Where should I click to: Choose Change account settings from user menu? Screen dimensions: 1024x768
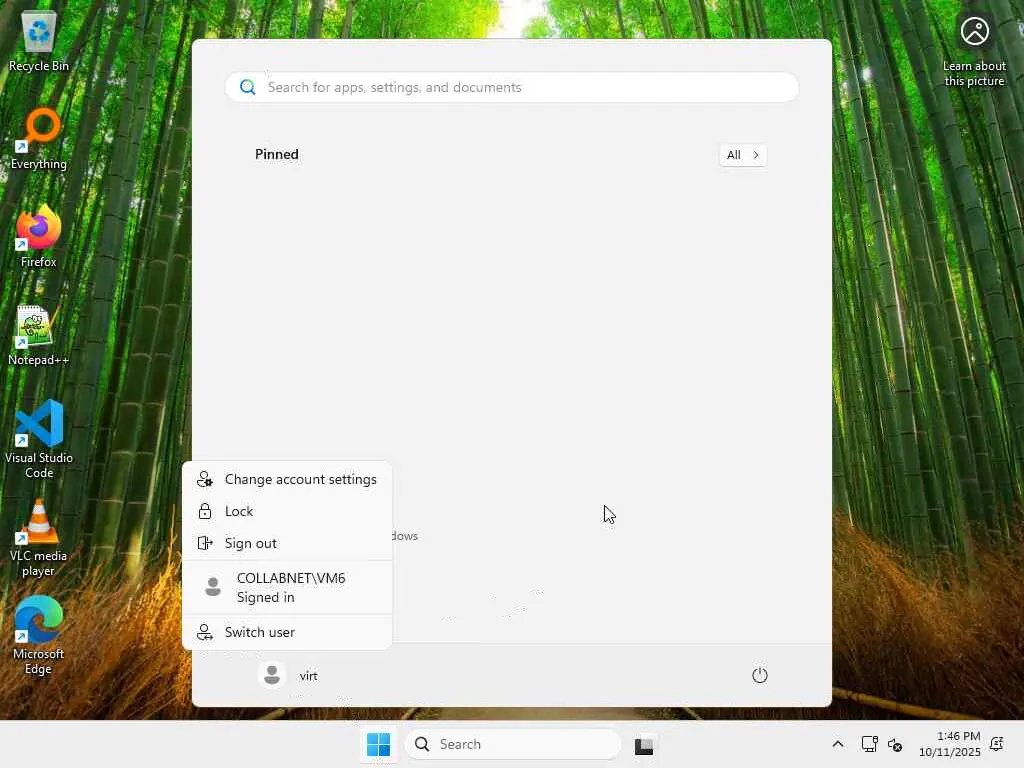[x=287, y=479]
